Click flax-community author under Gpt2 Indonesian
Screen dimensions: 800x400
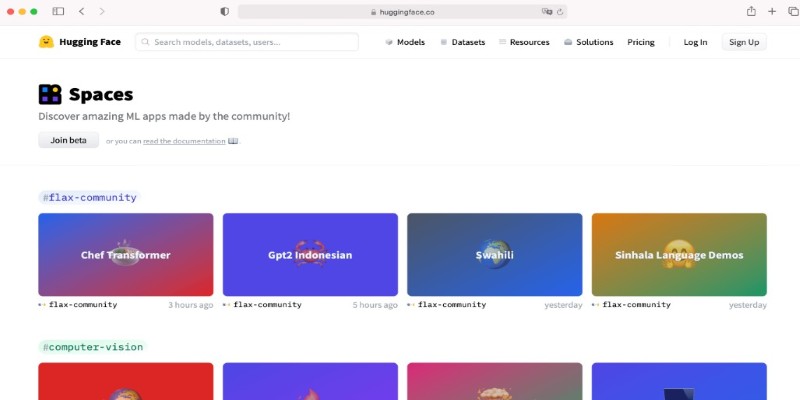point(268,305)
